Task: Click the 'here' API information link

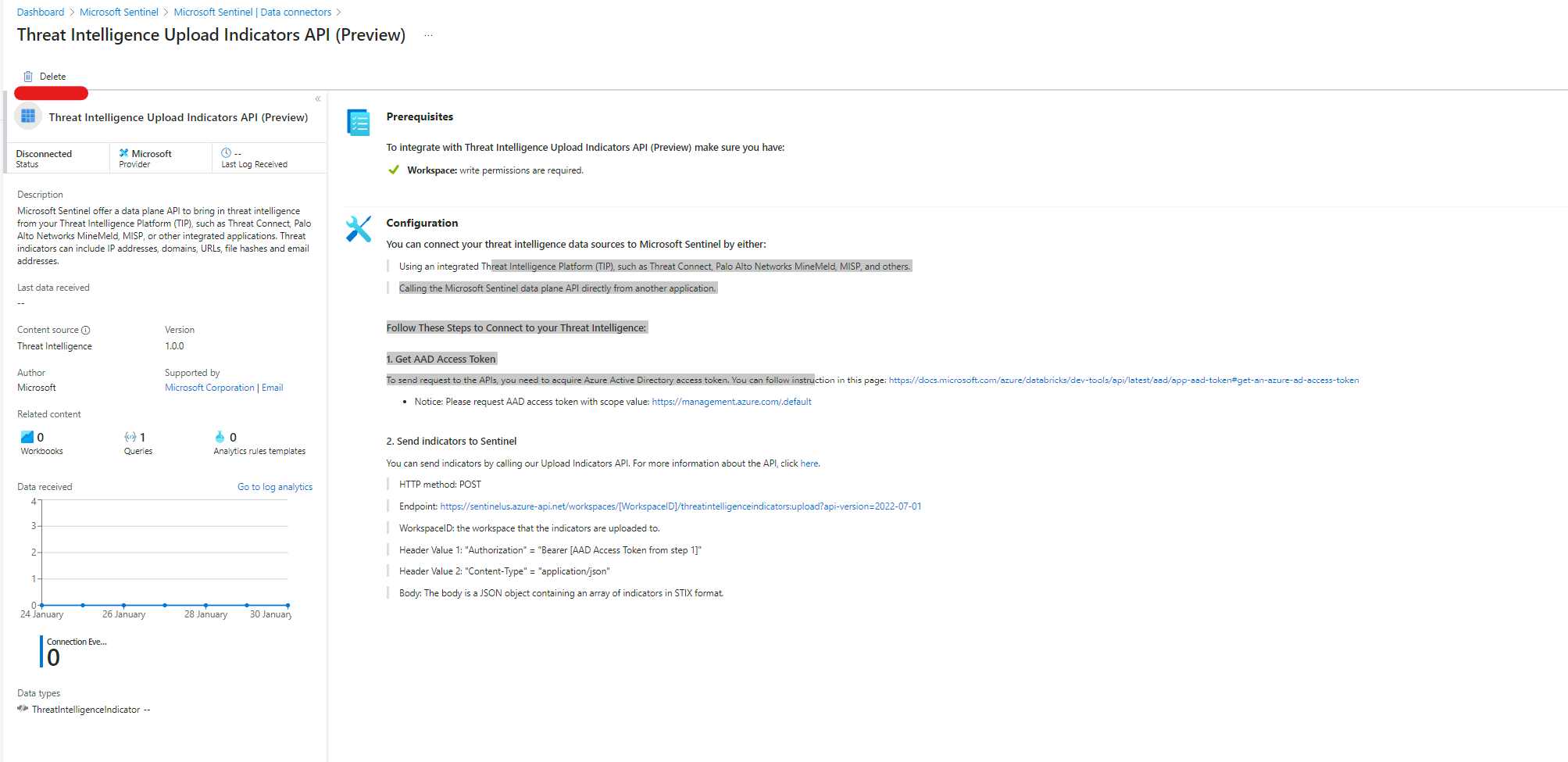Action: [x=809, y=463]
